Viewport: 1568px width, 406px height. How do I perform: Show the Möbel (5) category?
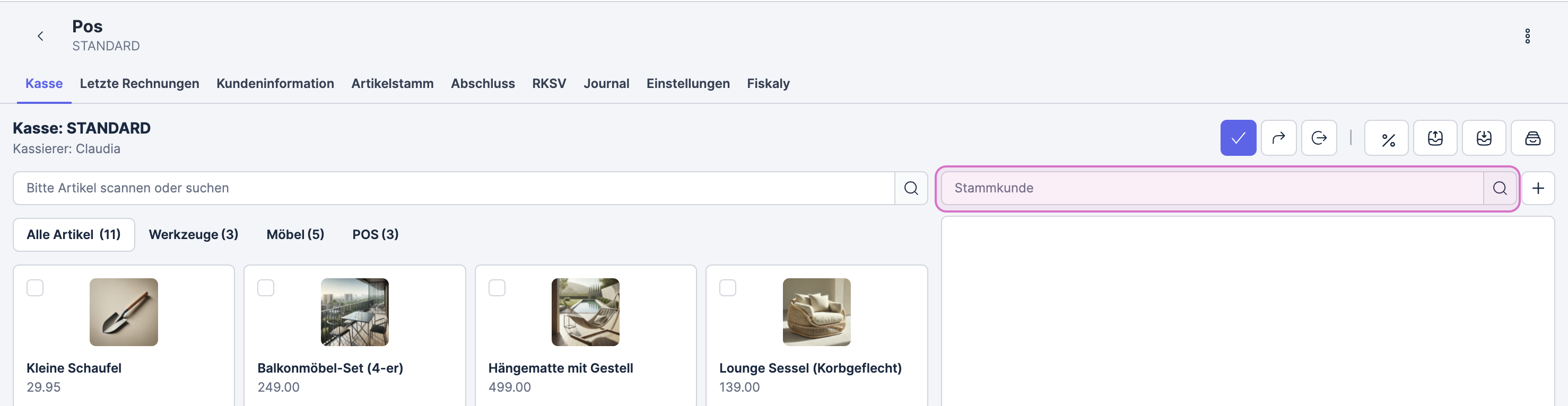[295, 234]
